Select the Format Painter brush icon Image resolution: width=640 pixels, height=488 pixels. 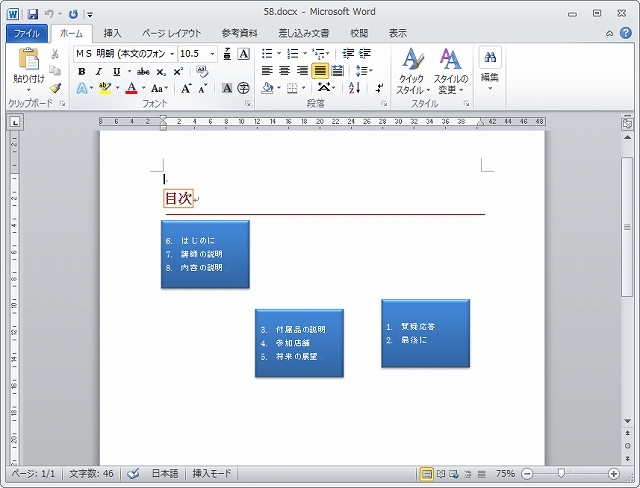coord(55,88)
